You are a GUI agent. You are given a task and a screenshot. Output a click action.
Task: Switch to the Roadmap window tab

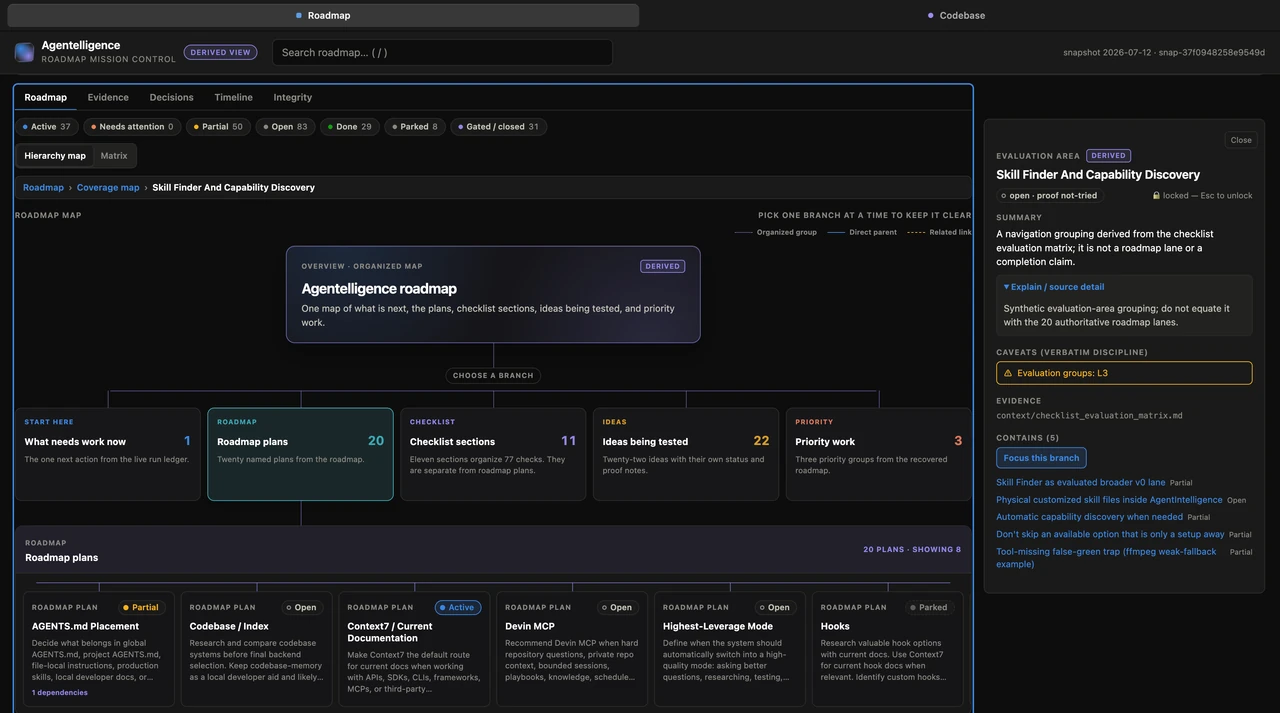[x=323, y=15]
